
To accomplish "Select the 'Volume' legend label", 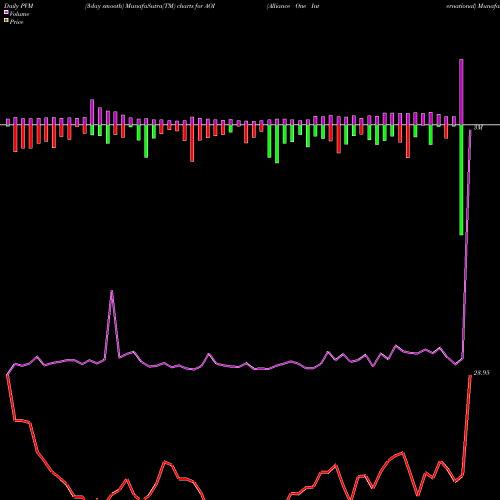I will point(19,14).
